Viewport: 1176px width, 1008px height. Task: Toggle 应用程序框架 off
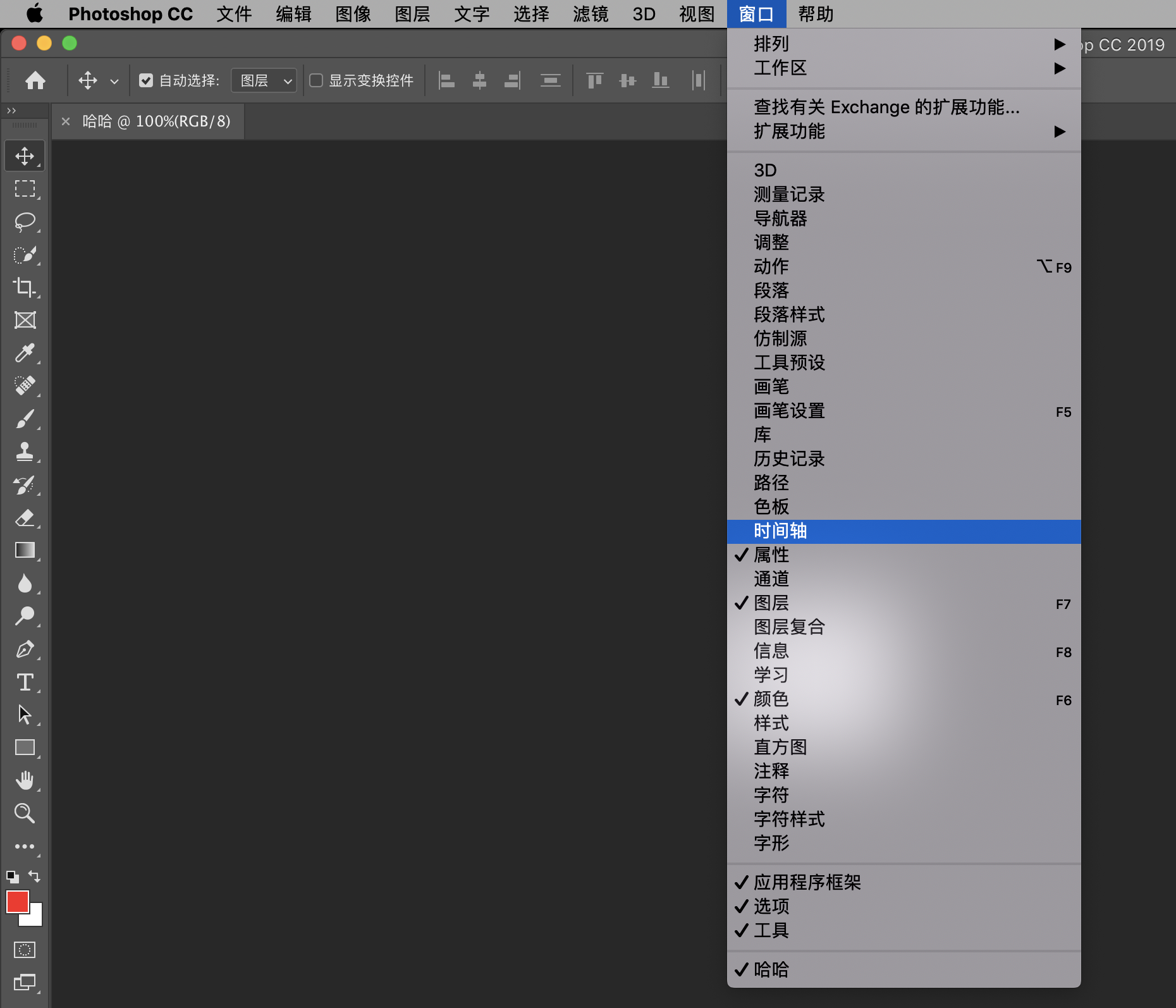(904, 882)
